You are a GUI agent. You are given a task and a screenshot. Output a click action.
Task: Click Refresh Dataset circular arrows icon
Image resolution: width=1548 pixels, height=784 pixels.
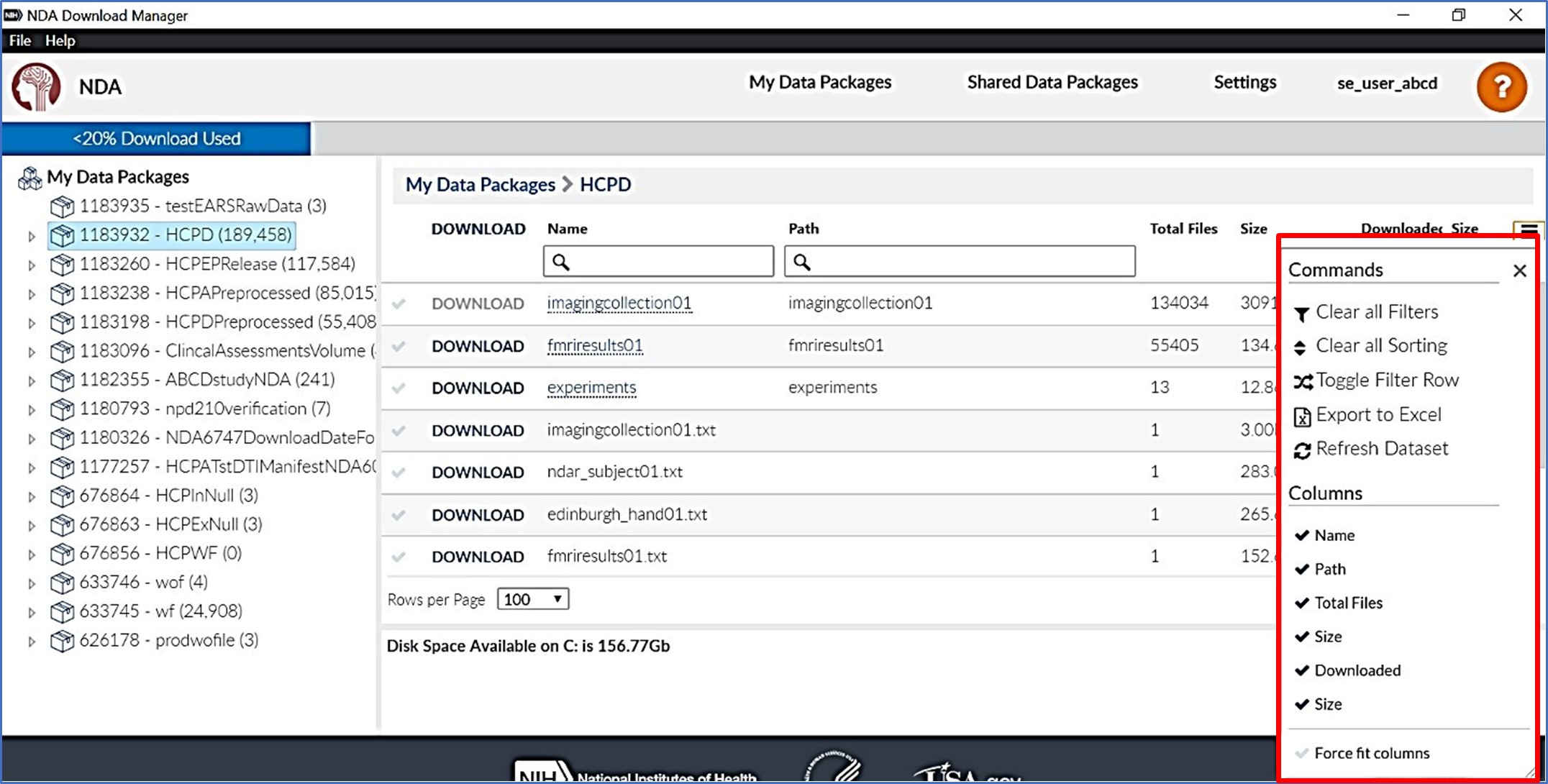[1302, 450]
